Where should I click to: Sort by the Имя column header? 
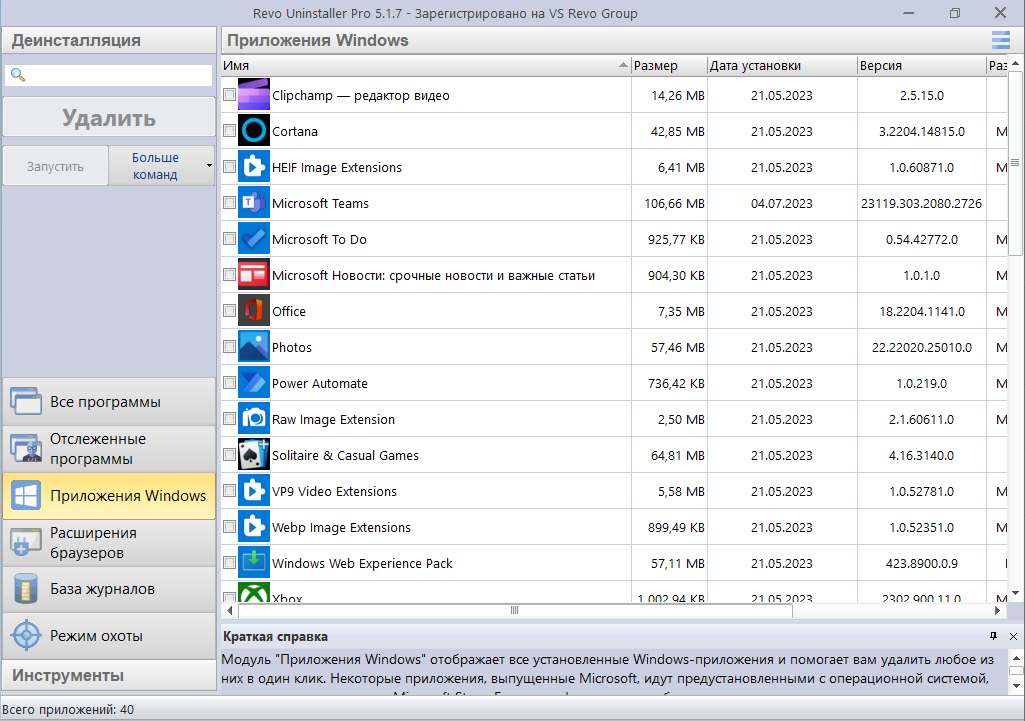coord(426,65)
